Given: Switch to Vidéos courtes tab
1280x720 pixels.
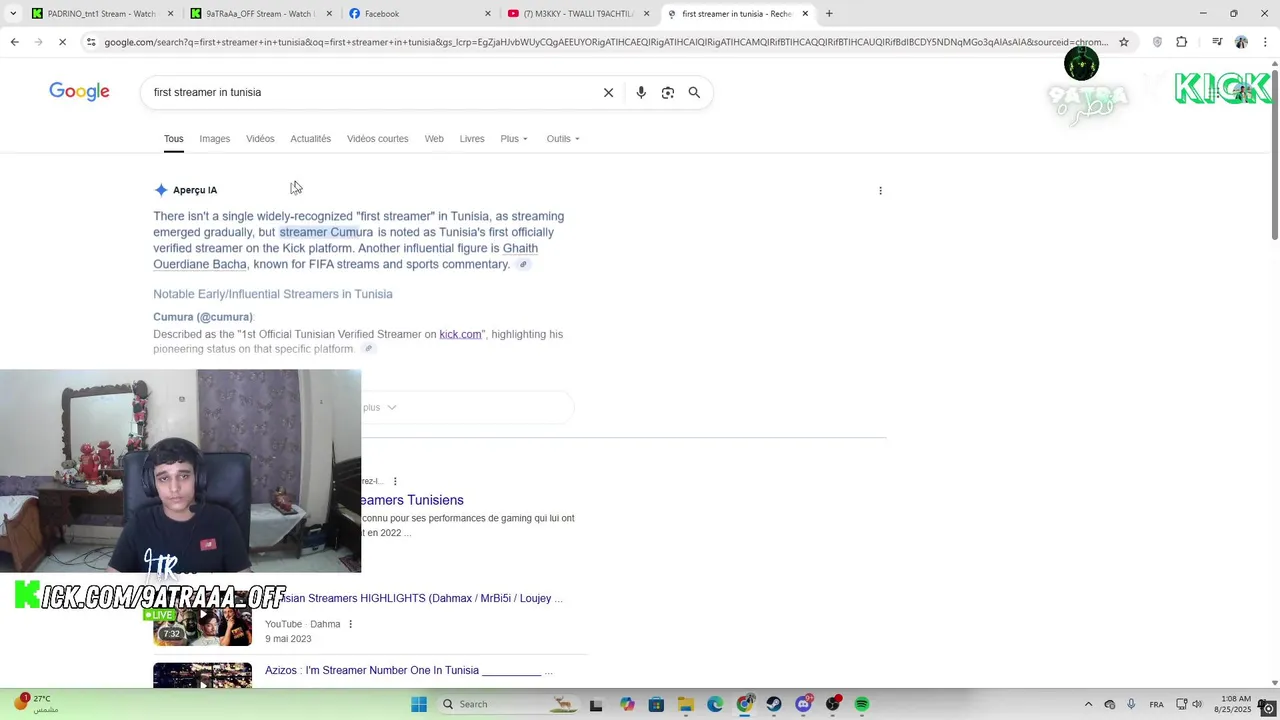Looking at the screenshot, I should point(377,139).
